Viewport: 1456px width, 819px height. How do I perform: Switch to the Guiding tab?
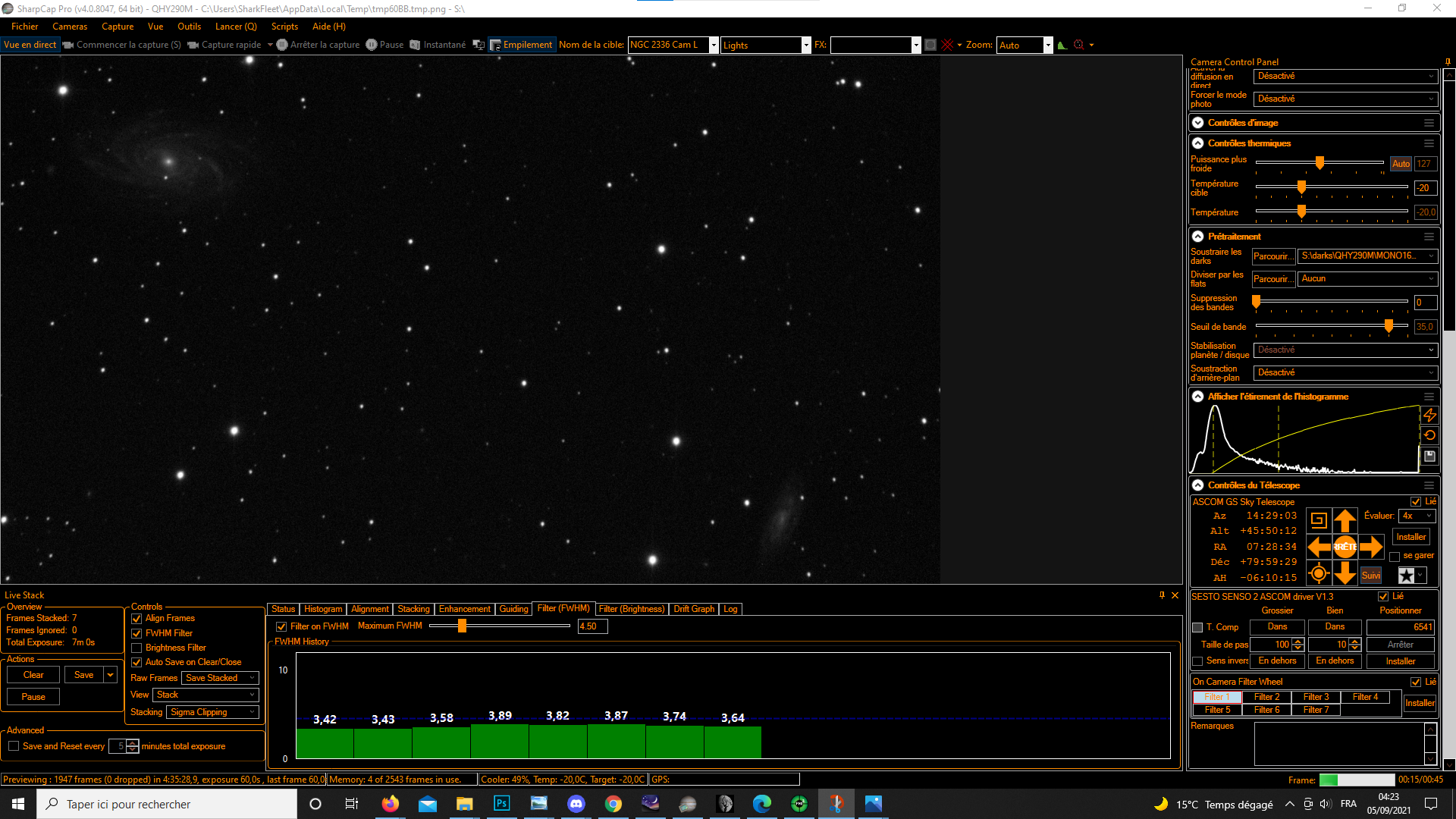(513, 609)
